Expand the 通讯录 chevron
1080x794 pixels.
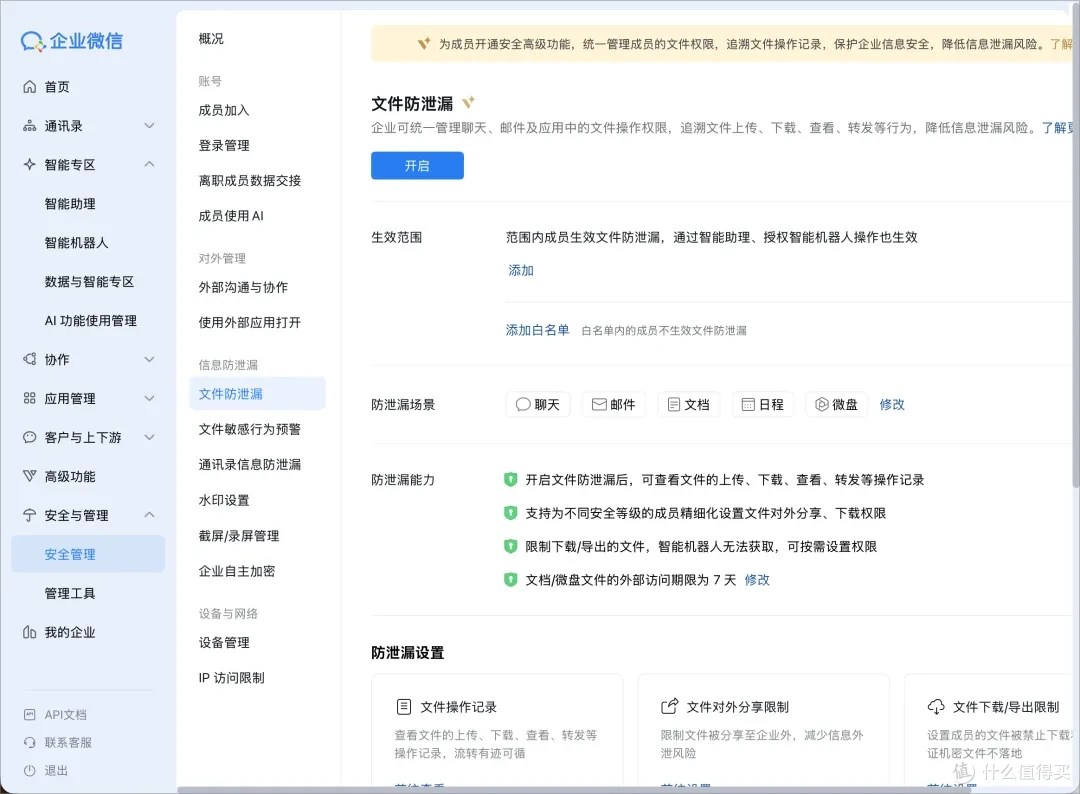[149, 126]
